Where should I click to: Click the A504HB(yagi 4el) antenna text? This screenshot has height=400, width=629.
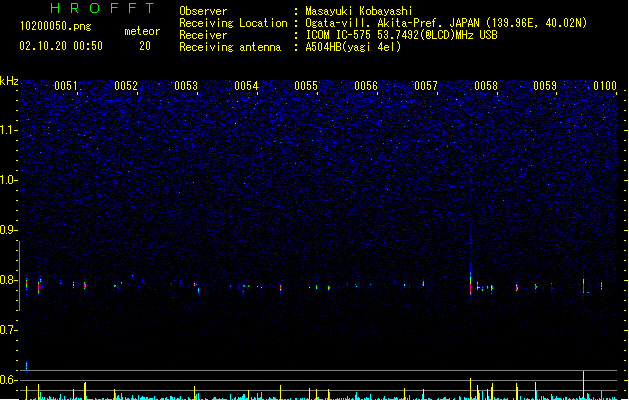point(353,47)
